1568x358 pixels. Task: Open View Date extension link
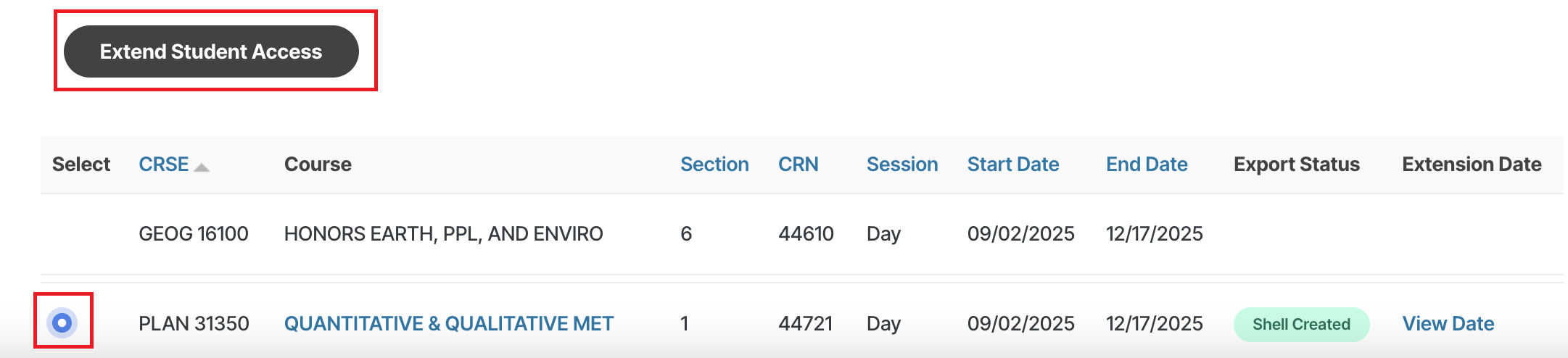click(1448, 323)
